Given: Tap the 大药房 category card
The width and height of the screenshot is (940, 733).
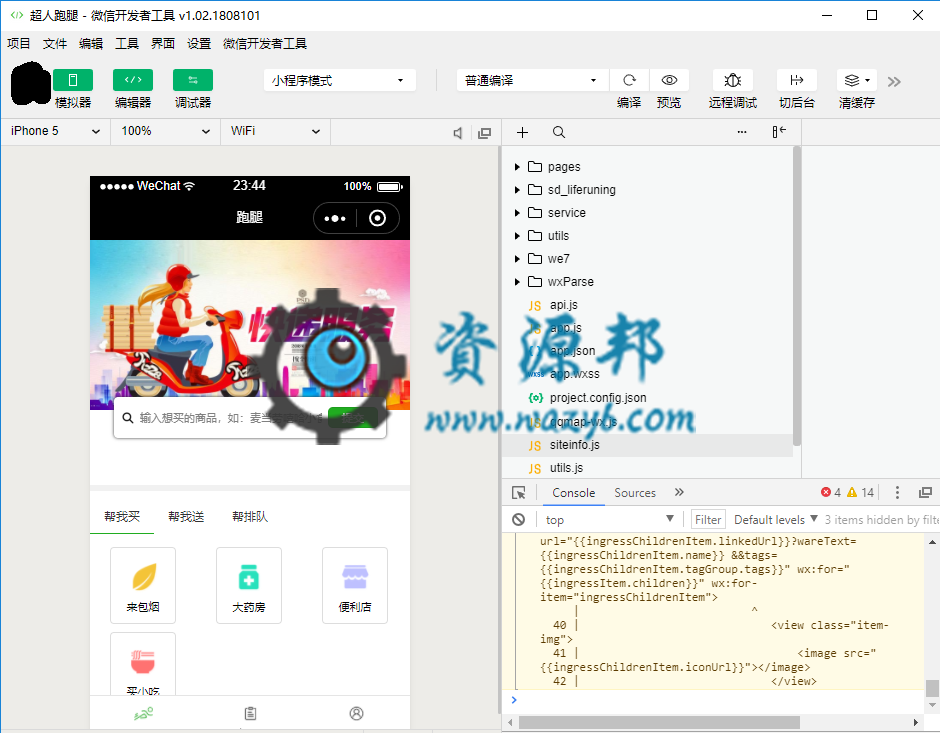Looking at the screenshot, I should [x=249, y=586].
